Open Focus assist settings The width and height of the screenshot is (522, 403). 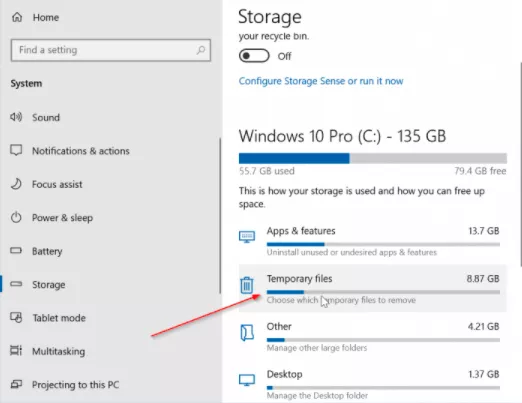[57, 184]
